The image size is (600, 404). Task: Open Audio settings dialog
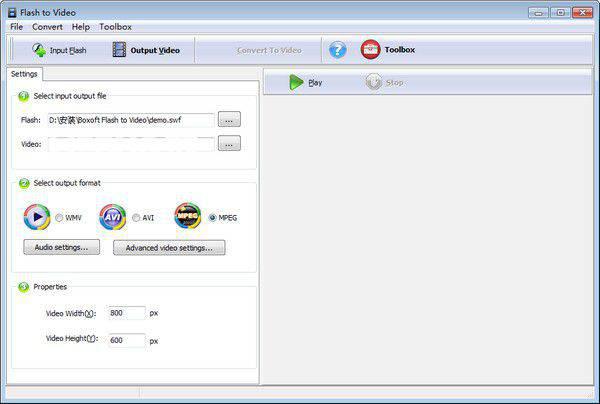(x=62, y=247)
